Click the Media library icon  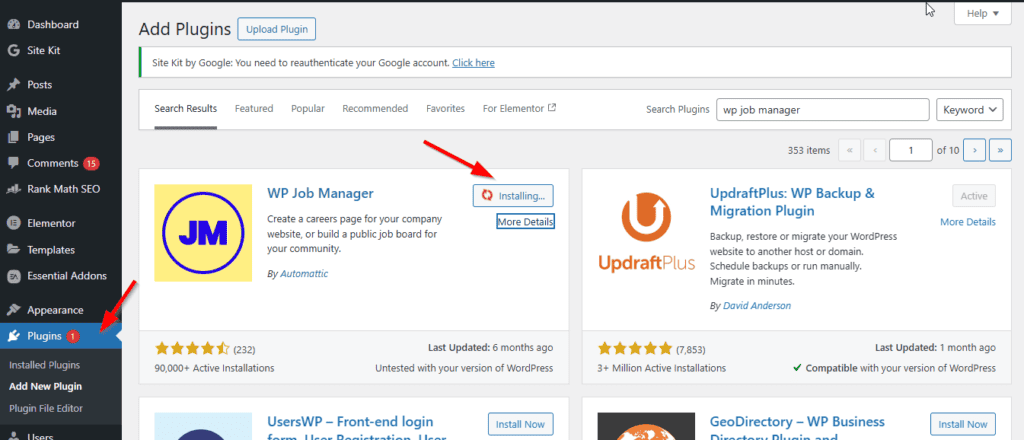[x=13, y=111]
